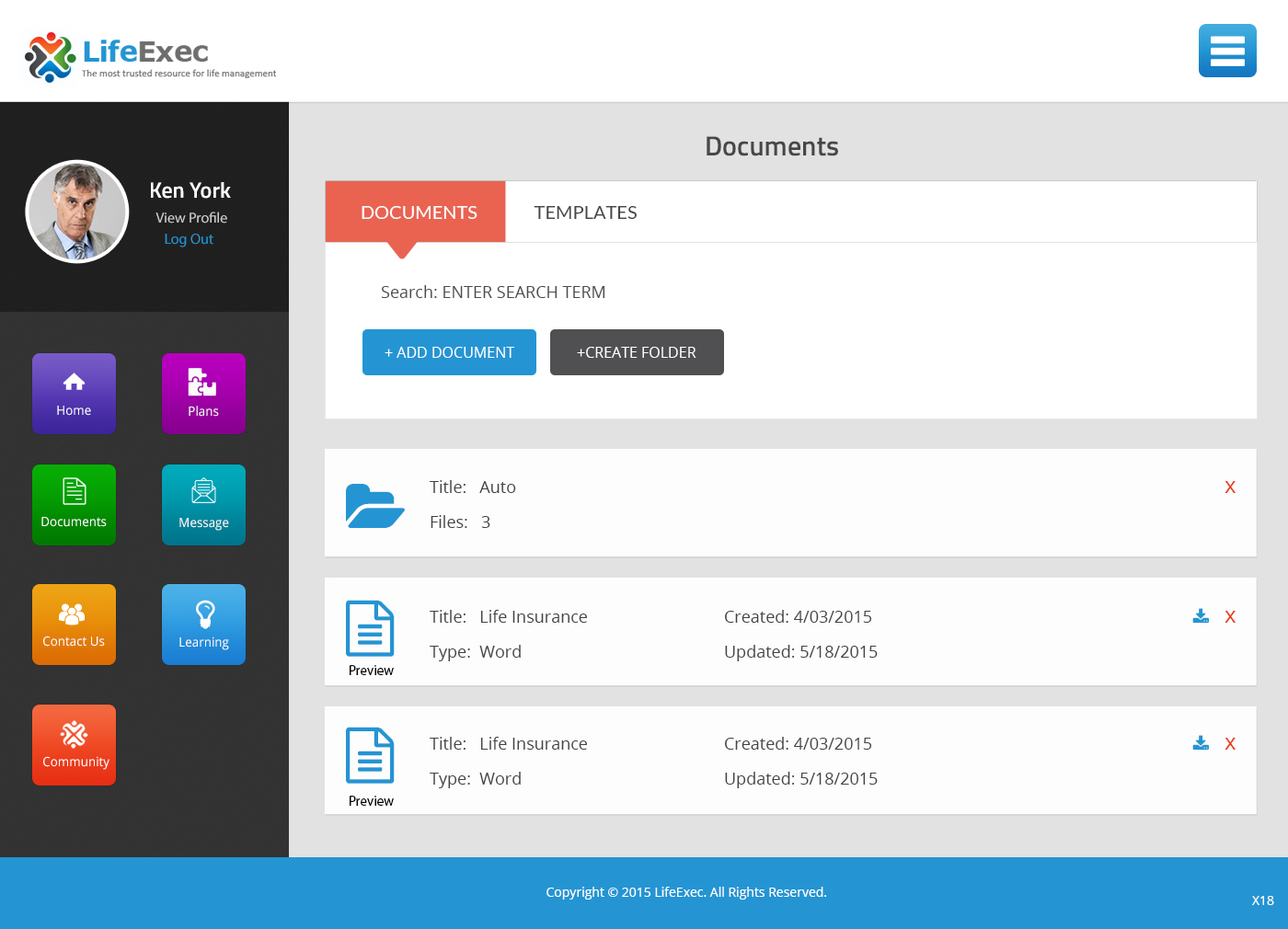Image resolution: width=1288 pixels, height=929 pixels.
Task: Open the Learning tile
Action: click(x=203, y=625)
